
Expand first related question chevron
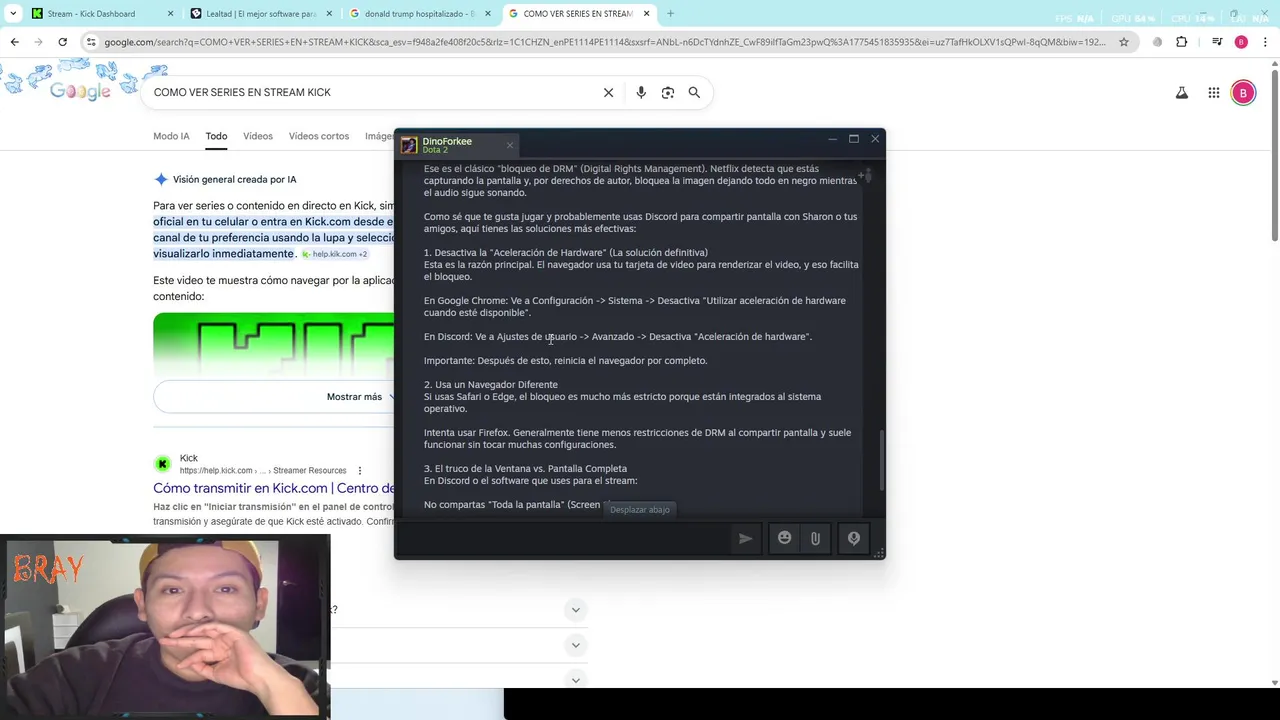575,609
